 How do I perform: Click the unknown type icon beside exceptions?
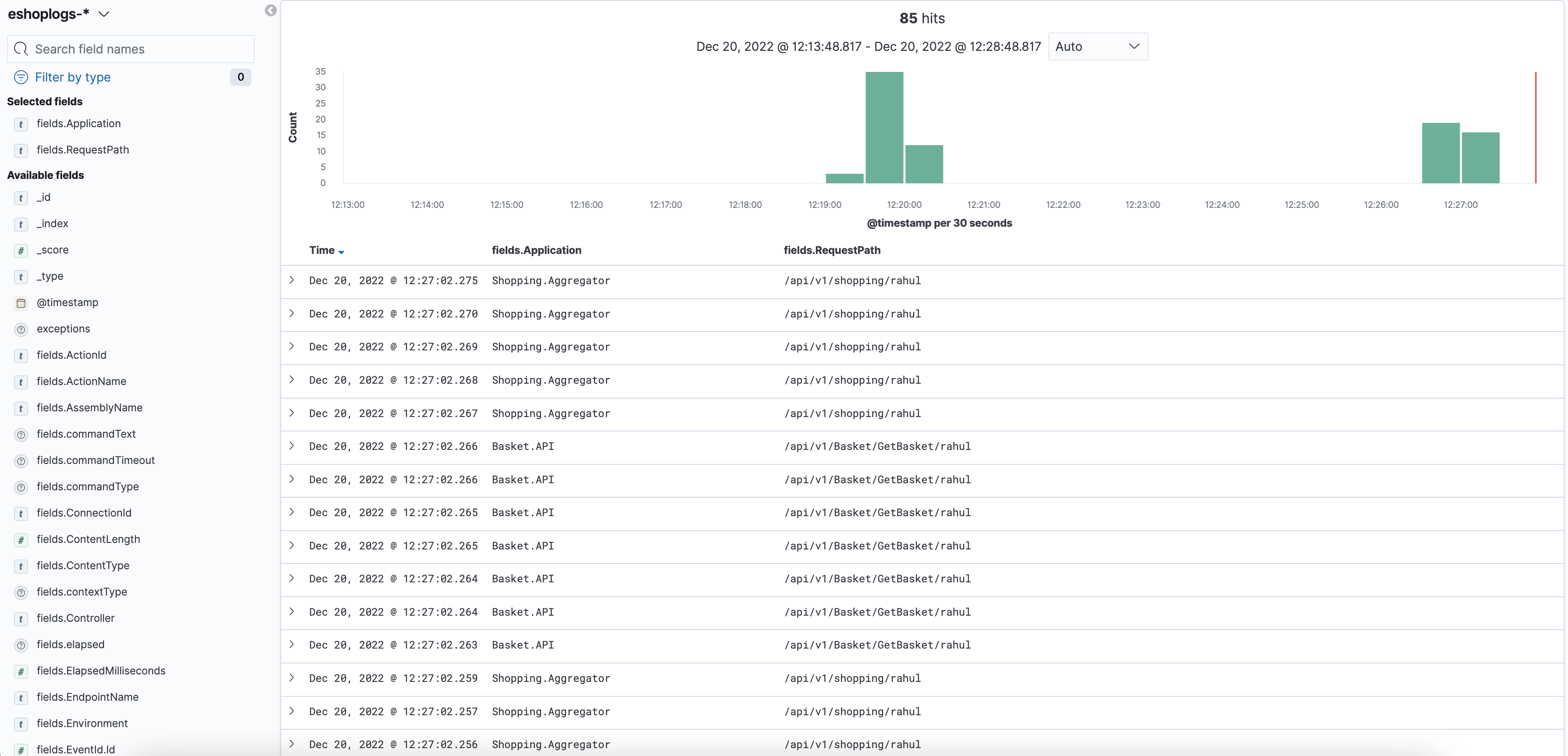point(21,329)
